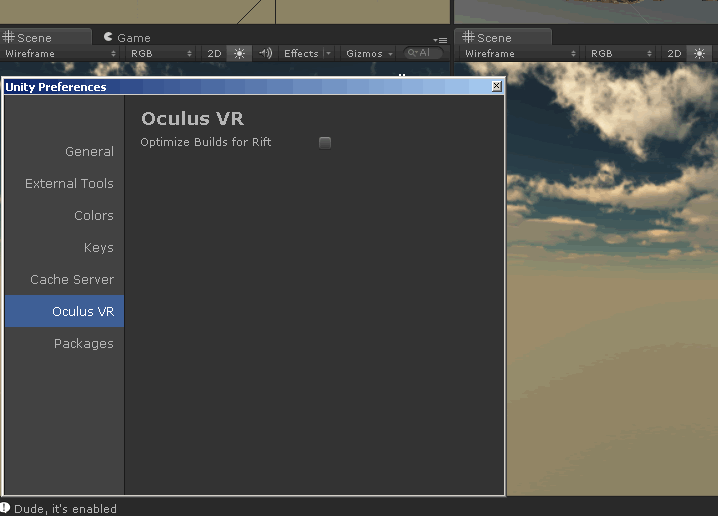Image resolution: width=718 pixels, height=516 pixels.
Task: Toggle 2D mode in left Scene view
Action: click(214, 54)
